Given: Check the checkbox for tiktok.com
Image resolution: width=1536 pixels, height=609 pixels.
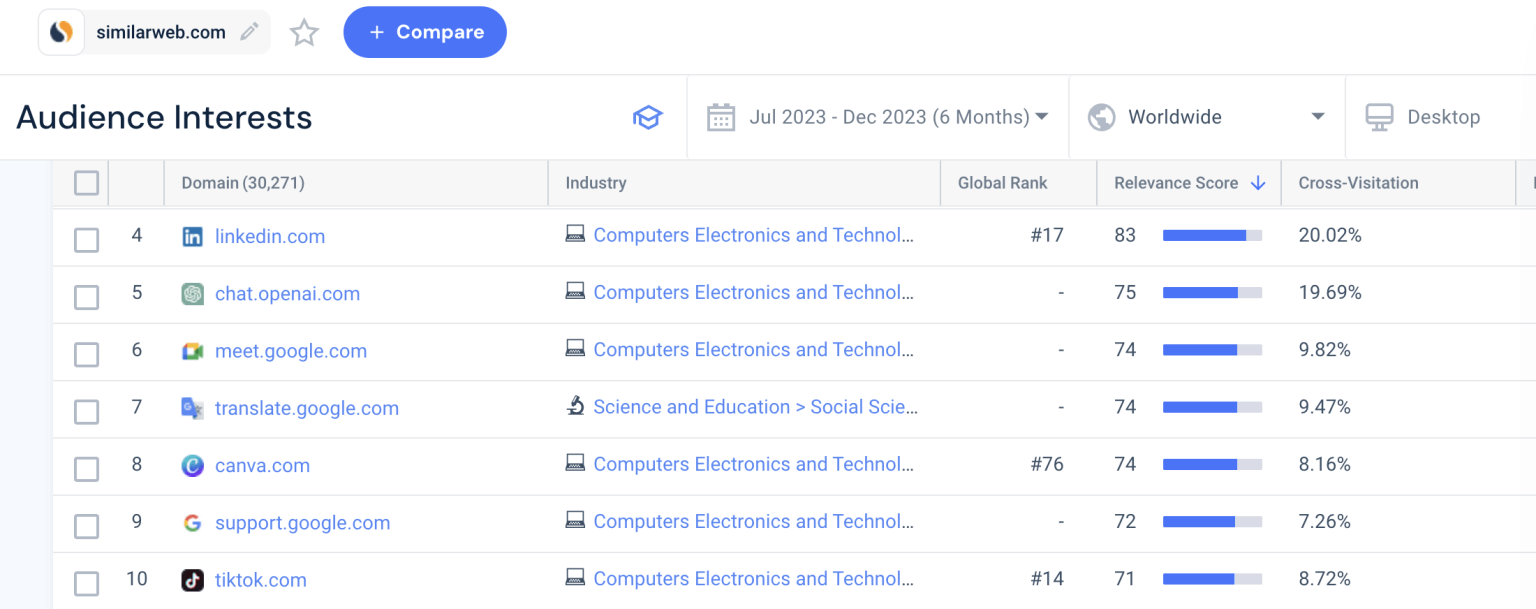Looking at the screenshot, I should point(86,583).
